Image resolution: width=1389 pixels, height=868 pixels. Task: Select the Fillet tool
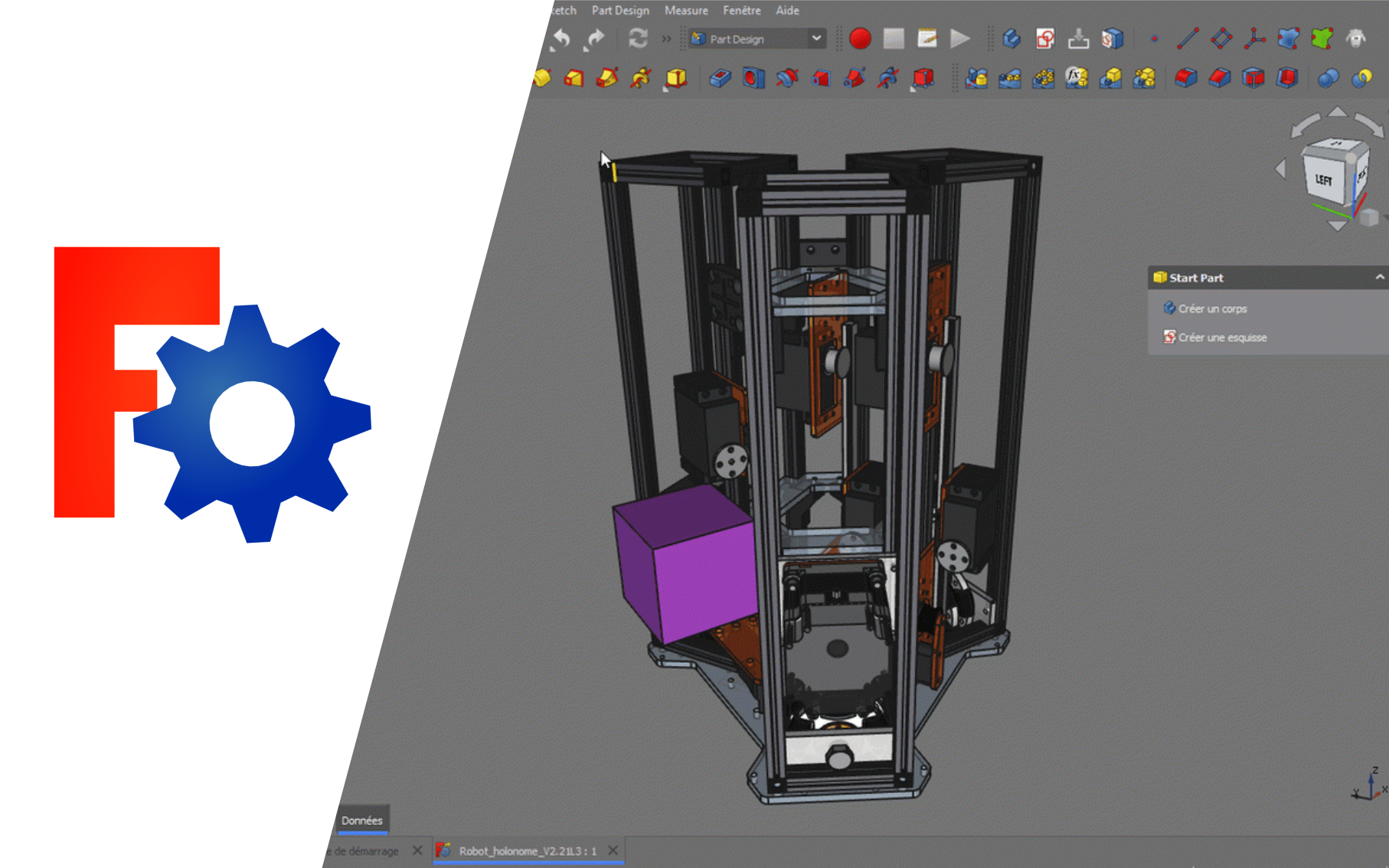point(1185,78)
